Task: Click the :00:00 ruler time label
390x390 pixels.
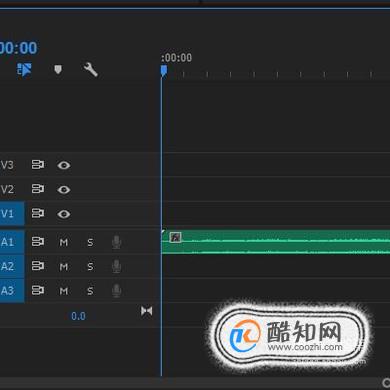Action: pos(176,58)
